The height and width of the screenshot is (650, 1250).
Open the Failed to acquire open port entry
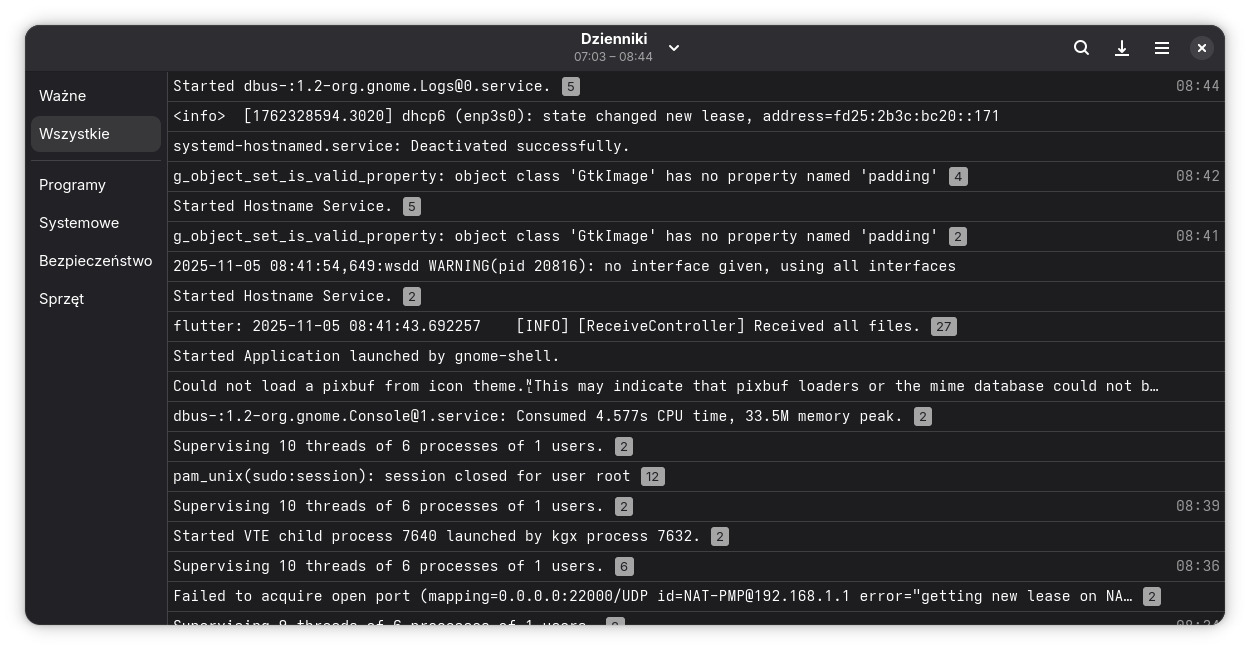point(652,596)
